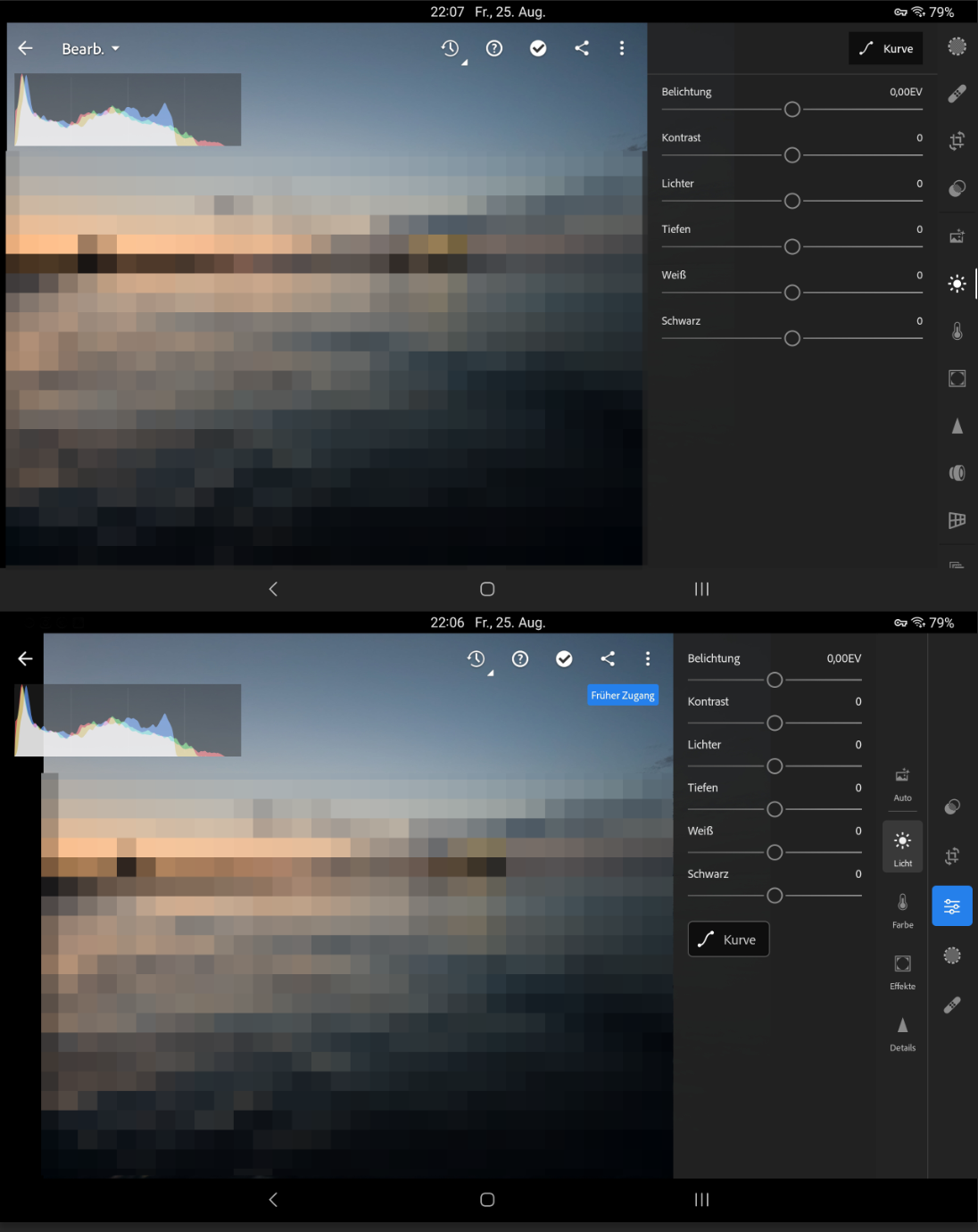Toggle the Licht panel selection
Screen dimensions: 978x1232
pyautogui.click(x=902, y=847)
